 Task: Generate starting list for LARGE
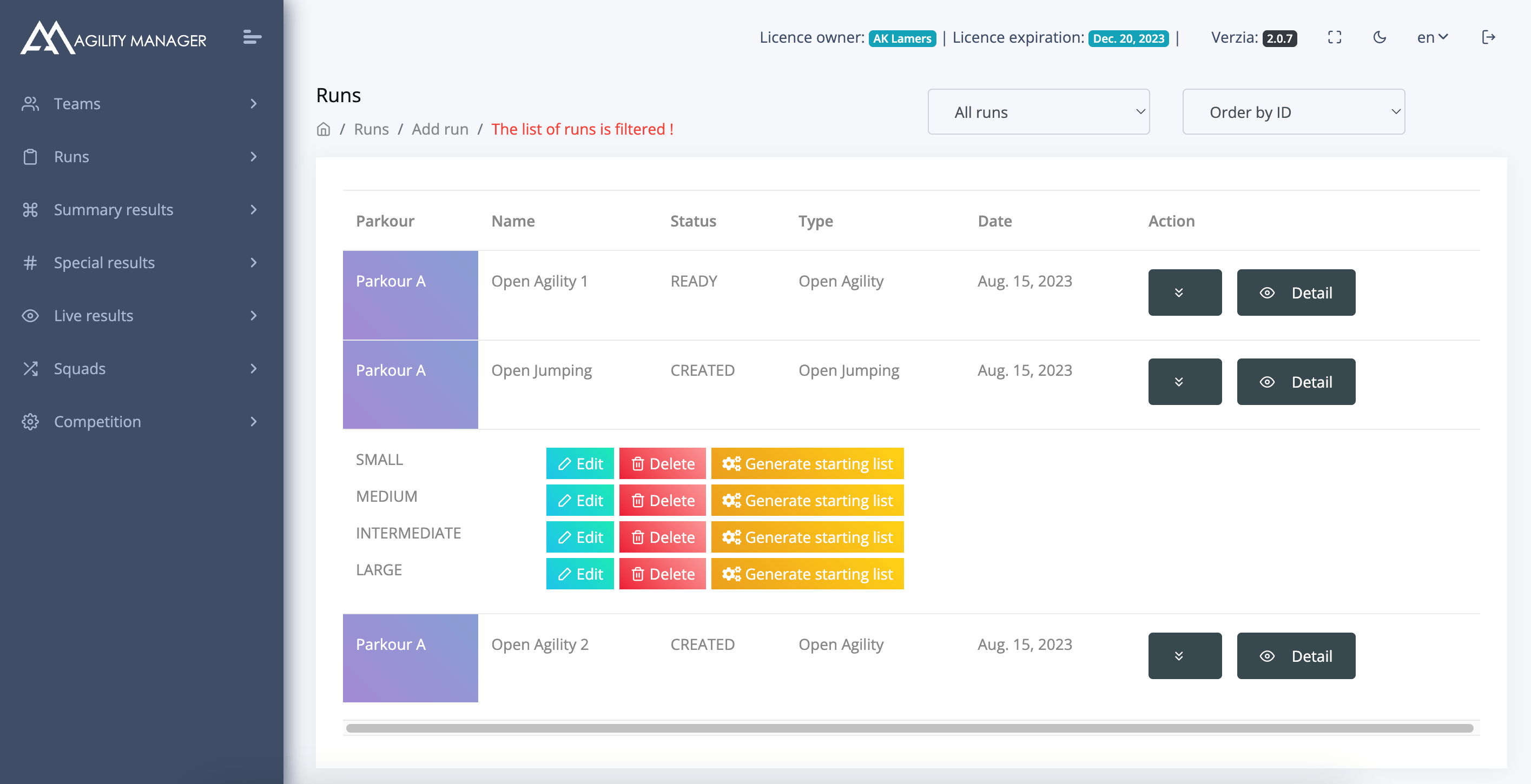point(807,574)
